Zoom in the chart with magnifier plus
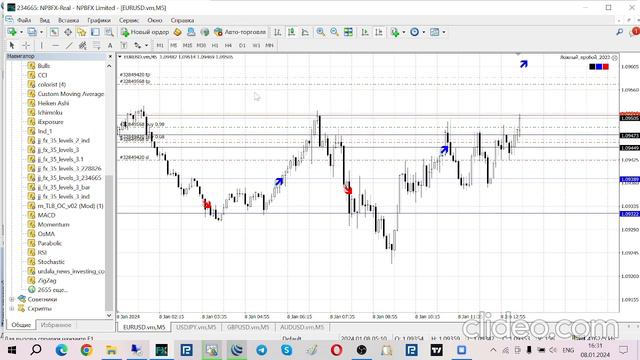Screen dimensions: 640x360 click(x=321, y=32)
